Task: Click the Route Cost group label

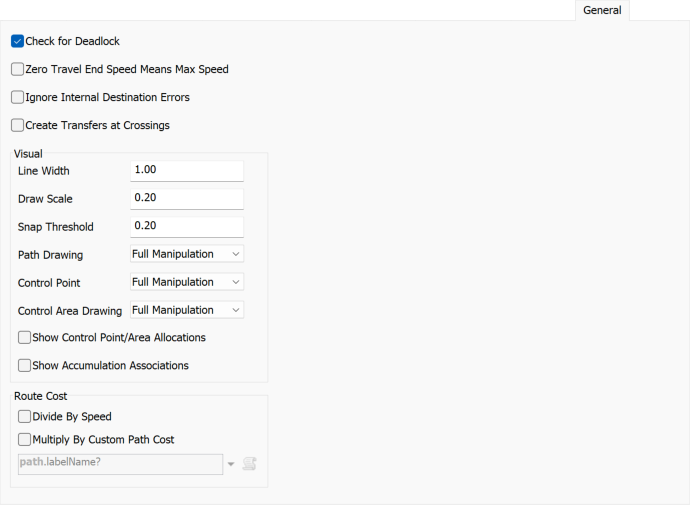Action: coord(40,396)
